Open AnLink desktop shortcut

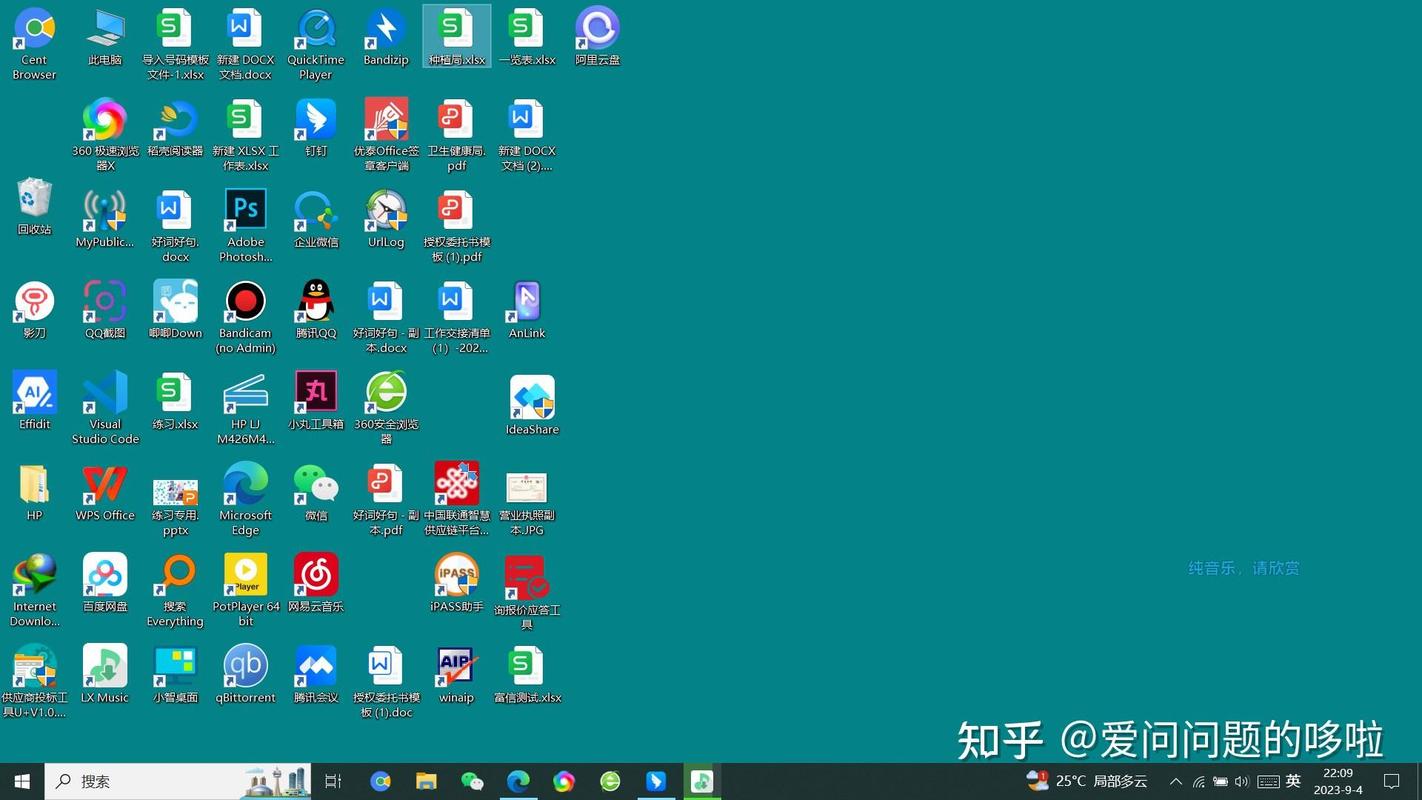tap(527, 302)
